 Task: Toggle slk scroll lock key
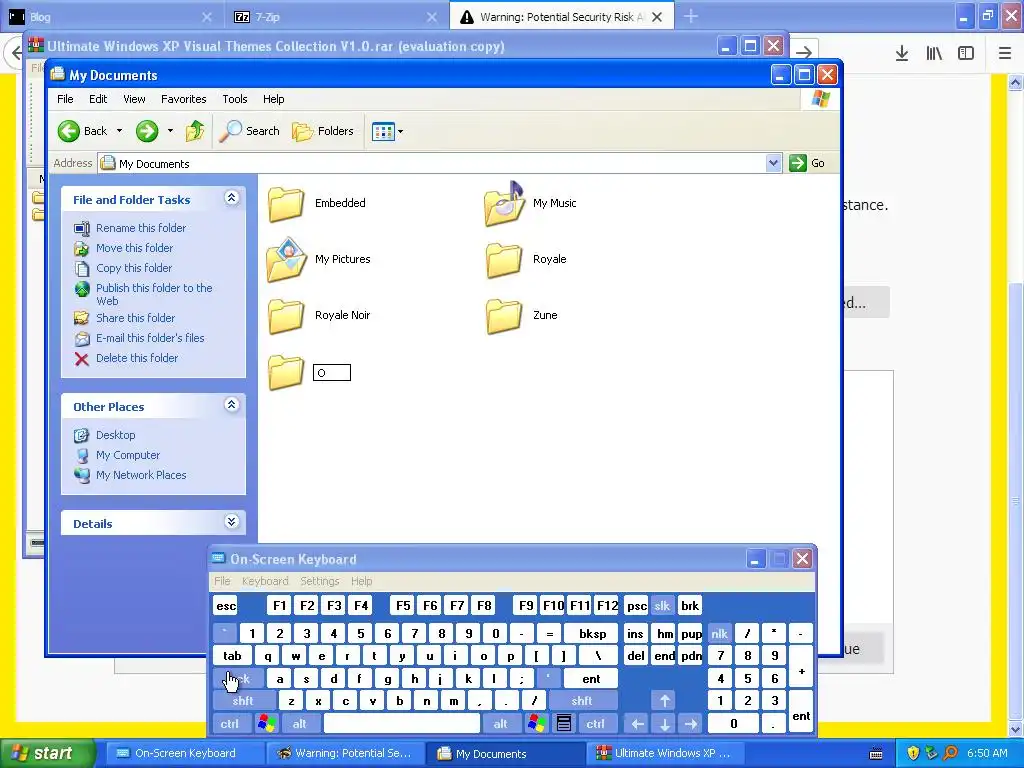[x=662, y=606]
